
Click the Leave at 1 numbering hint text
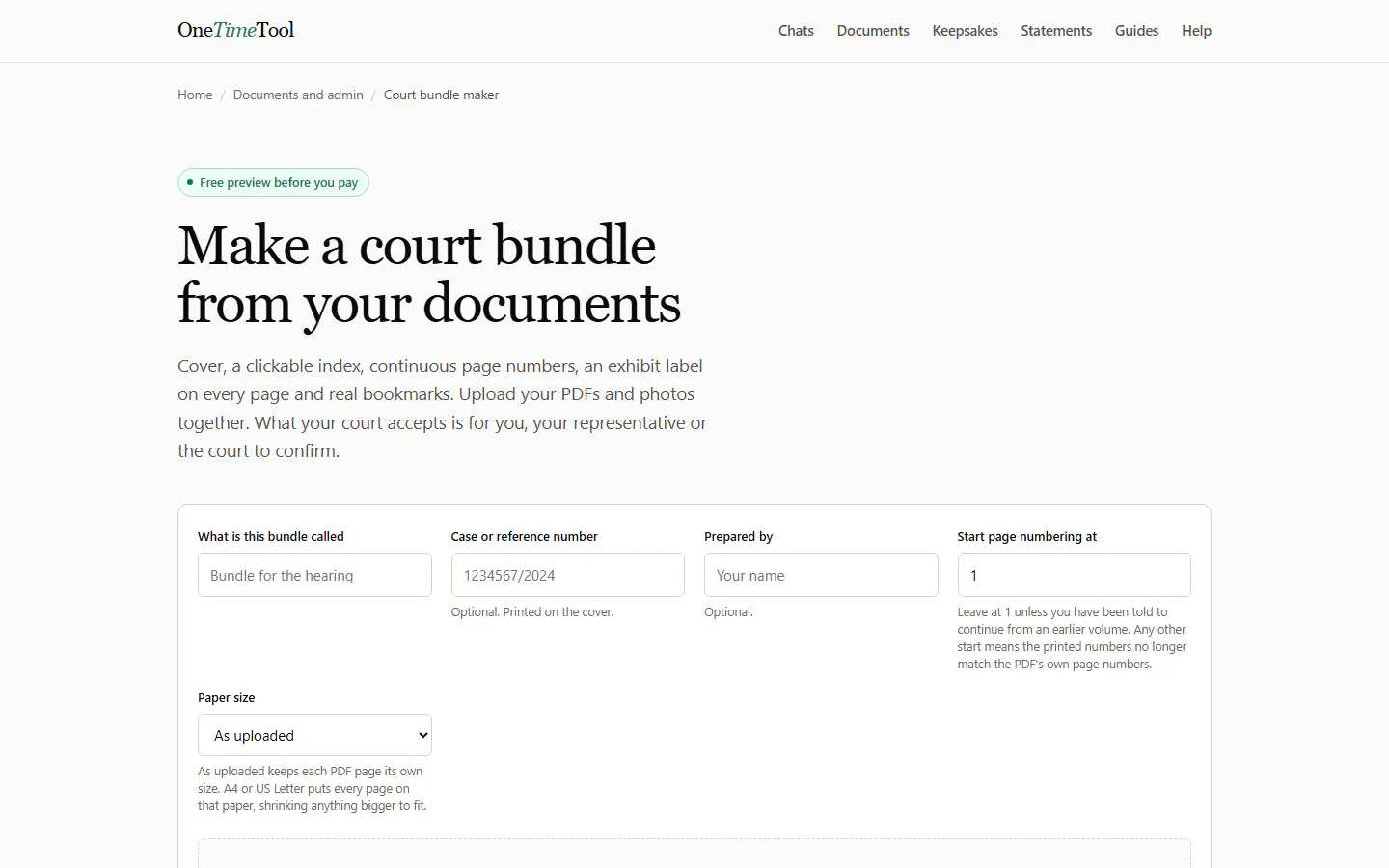point(1072,637)
